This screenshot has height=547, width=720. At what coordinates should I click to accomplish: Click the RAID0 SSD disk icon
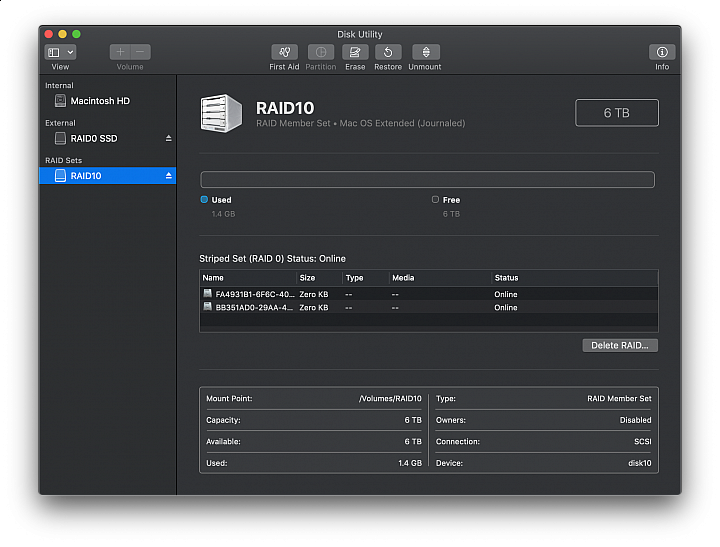(60, 138)
